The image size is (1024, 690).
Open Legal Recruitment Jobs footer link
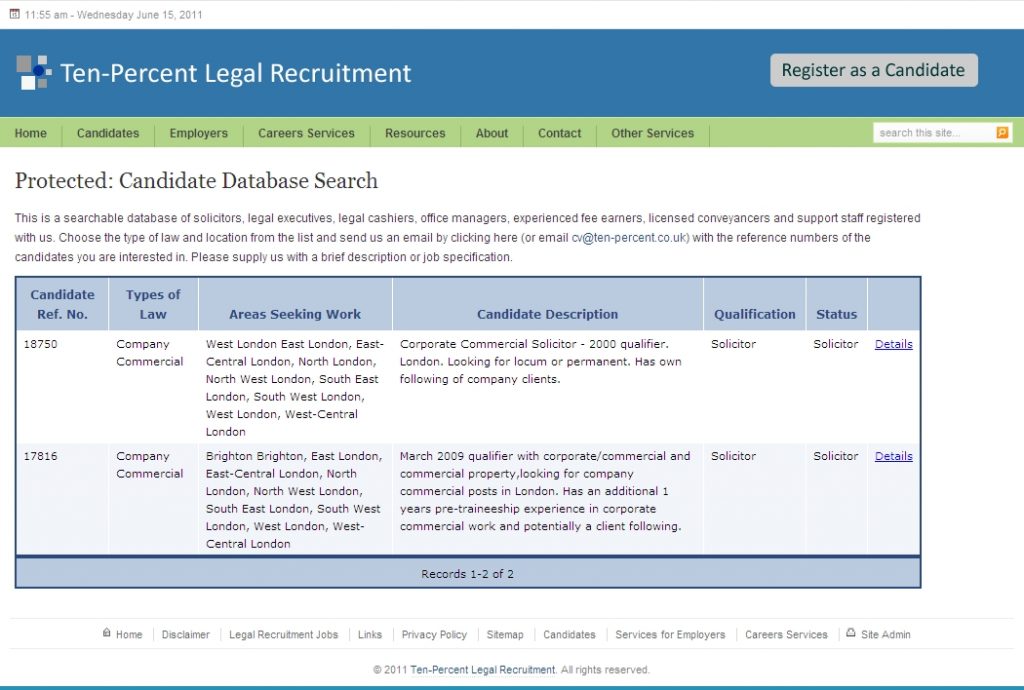point(283,635)
